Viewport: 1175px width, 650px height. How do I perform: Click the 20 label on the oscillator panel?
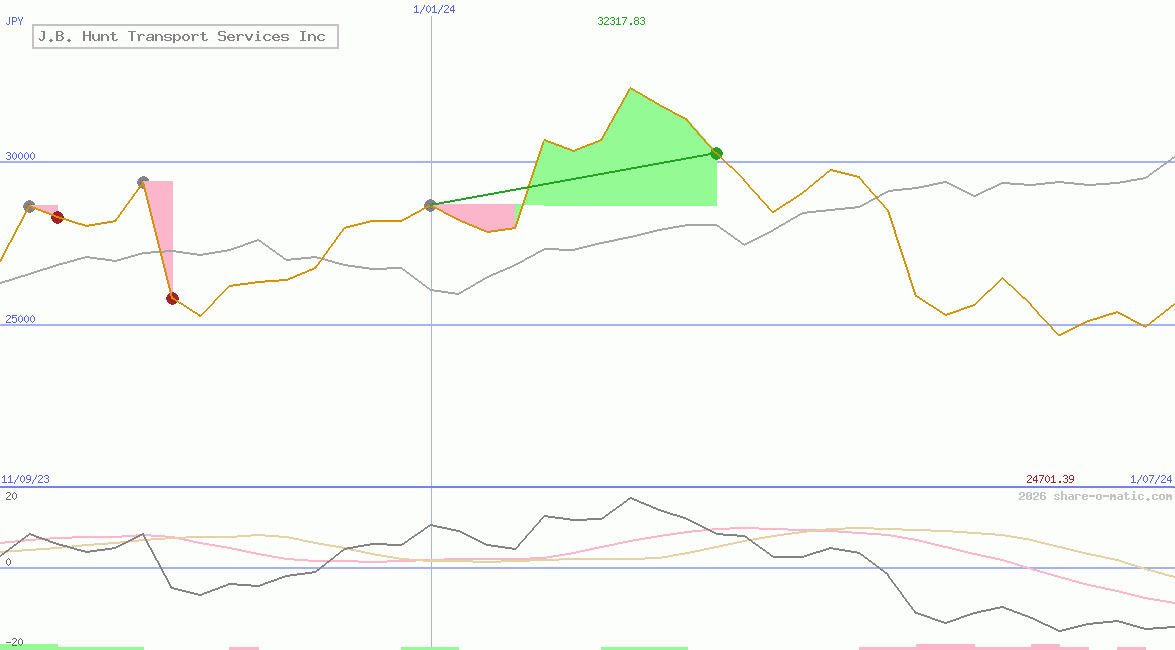pos(11,496)
